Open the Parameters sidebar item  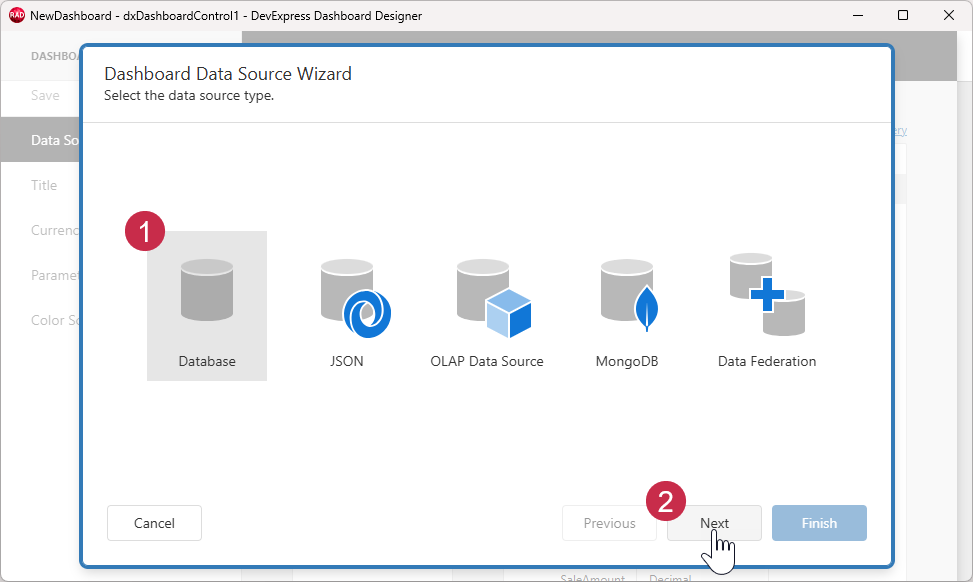click(55, 275)
